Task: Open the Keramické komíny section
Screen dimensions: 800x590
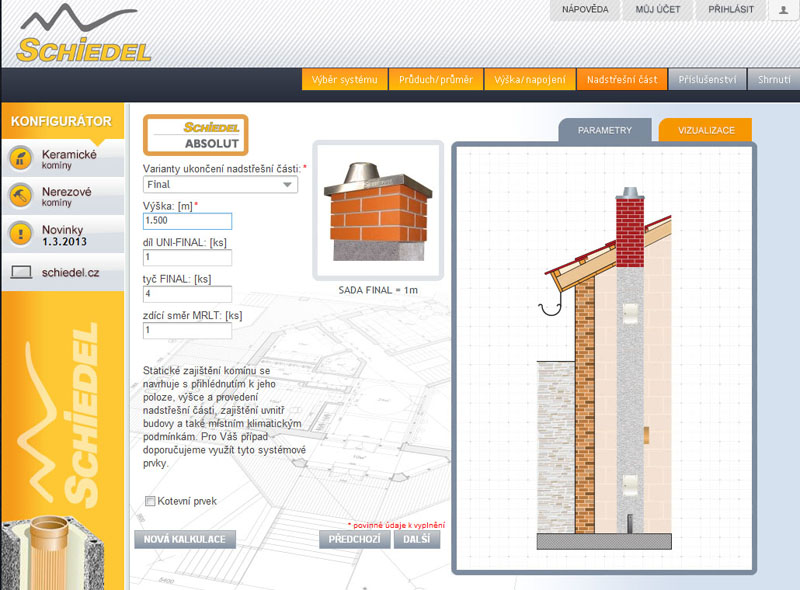Action: pyautogui.click(x=63, y=158)
